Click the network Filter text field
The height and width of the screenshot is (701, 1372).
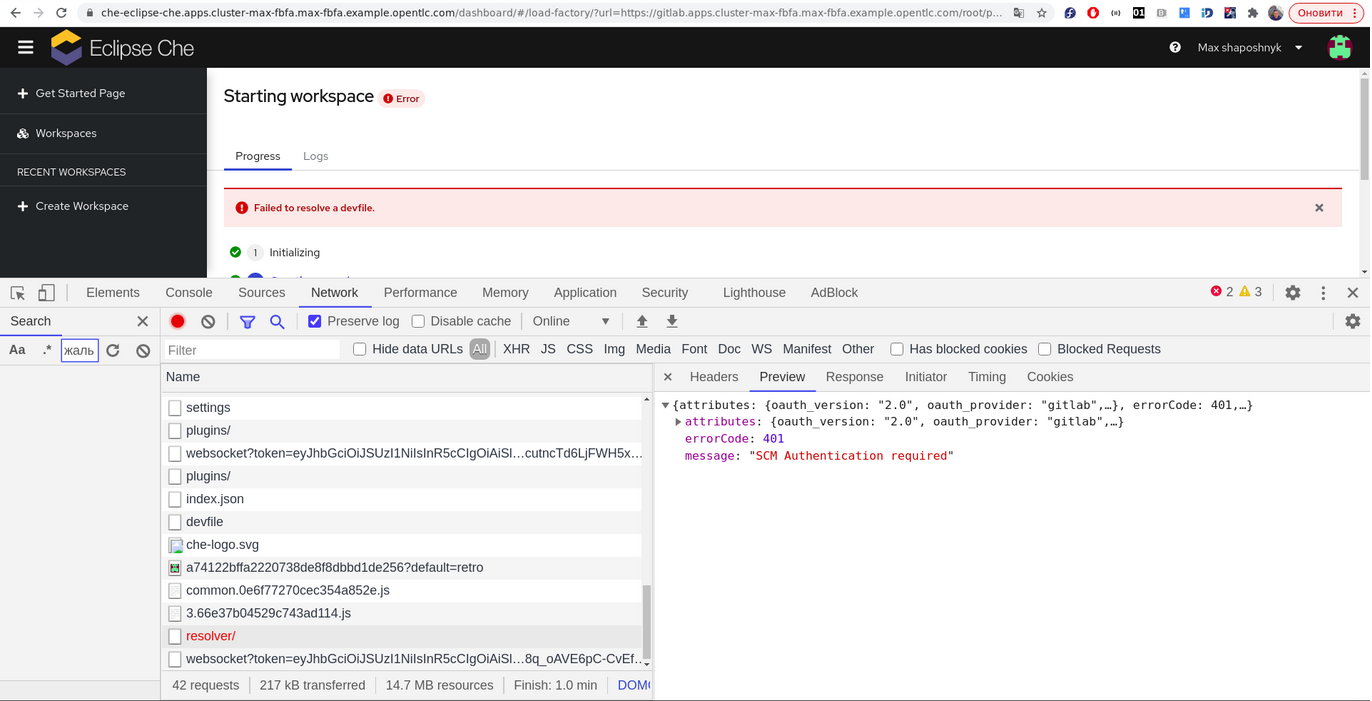(252, 350)
